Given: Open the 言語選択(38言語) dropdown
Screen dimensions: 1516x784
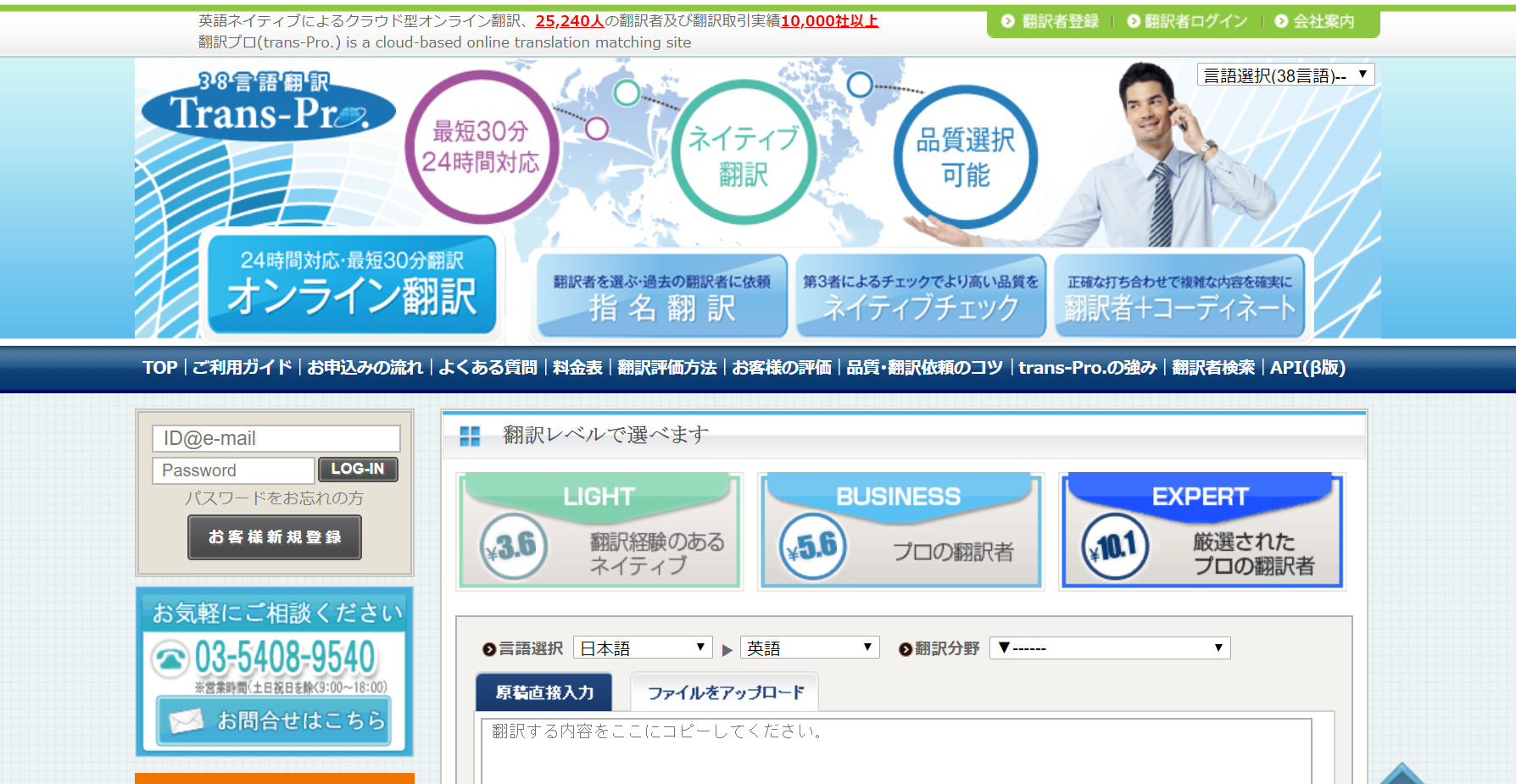Looking at the screenshot, I should [1285, 75].
